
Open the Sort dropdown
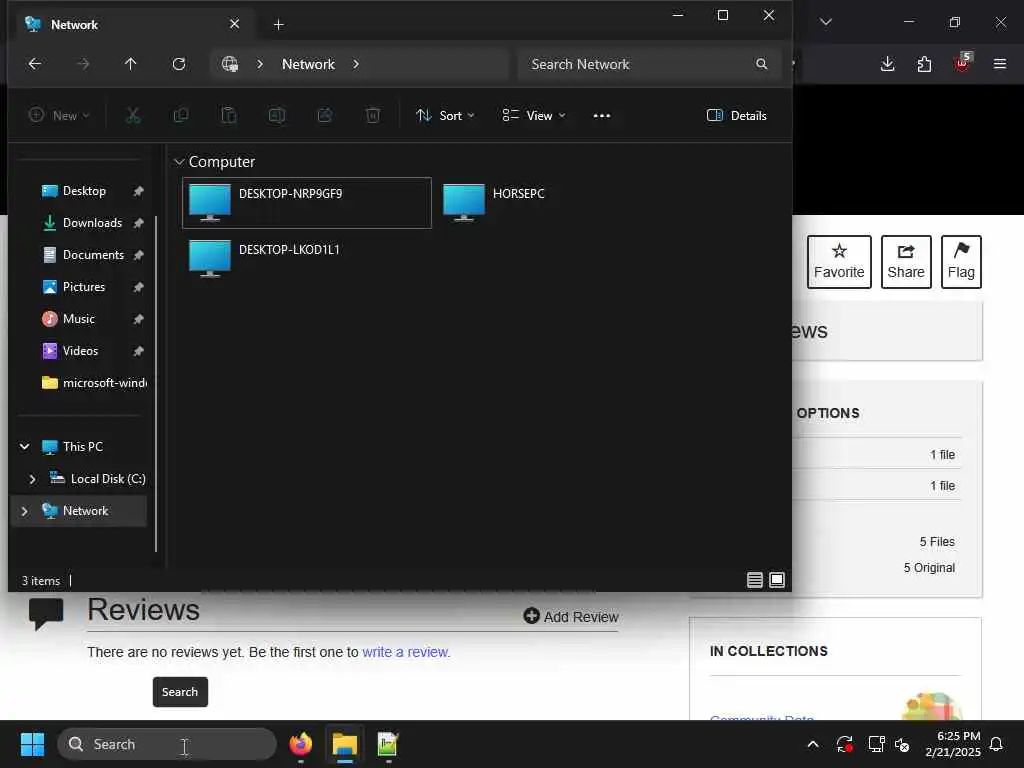[445, 116]
